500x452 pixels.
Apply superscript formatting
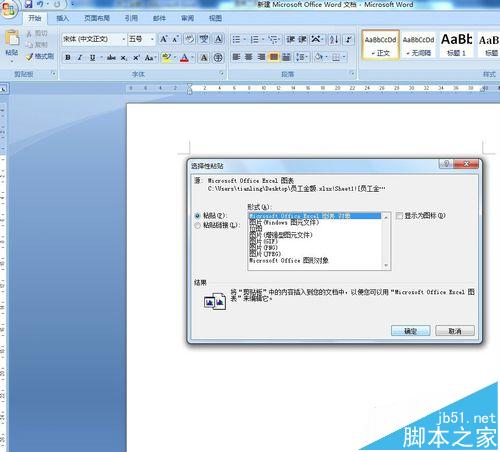tap(136, 57)
